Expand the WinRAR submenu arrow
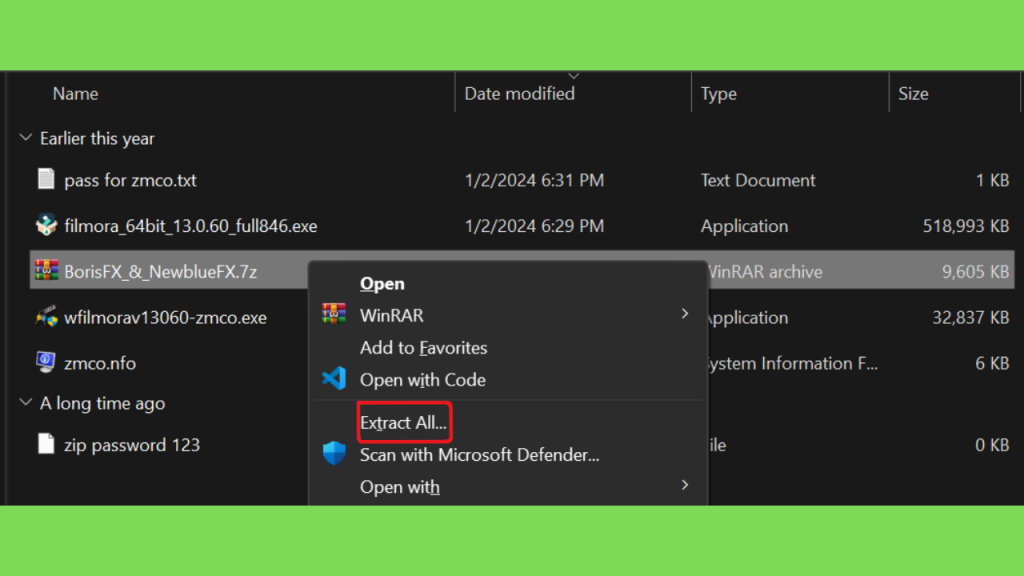The height and width of the screenshot is (576, 1024). pos(684,314)
